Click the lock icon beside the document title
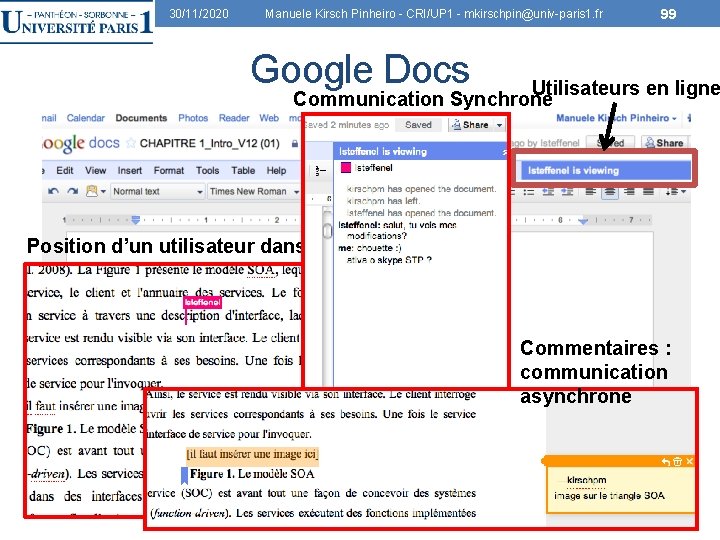The height and width of the screenshot is (540, 720). [x=294, y=144]
